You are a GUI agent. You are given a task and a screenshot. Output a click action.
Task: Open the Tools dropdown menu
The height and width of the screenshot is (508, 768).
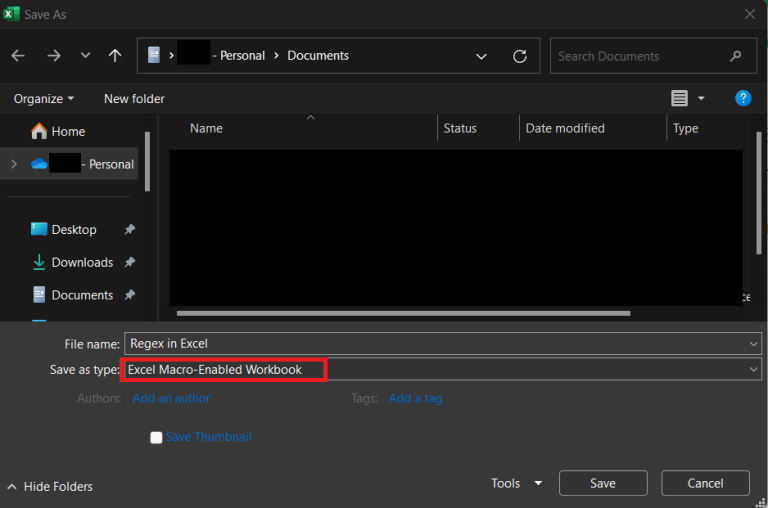[x=516, y=484]
